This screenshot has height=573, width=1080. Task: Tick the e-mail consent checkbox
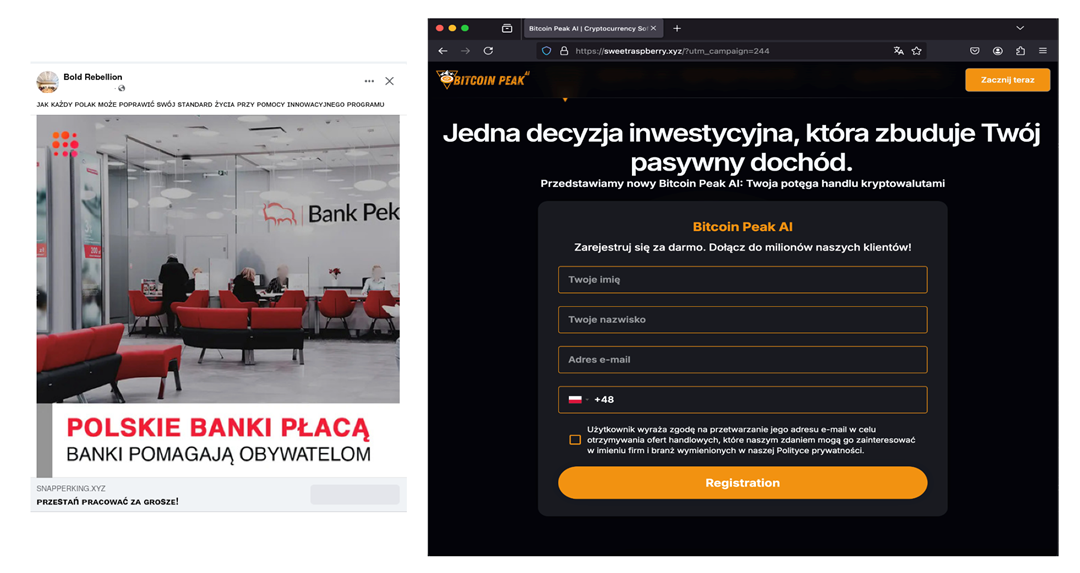coord(575,439)
